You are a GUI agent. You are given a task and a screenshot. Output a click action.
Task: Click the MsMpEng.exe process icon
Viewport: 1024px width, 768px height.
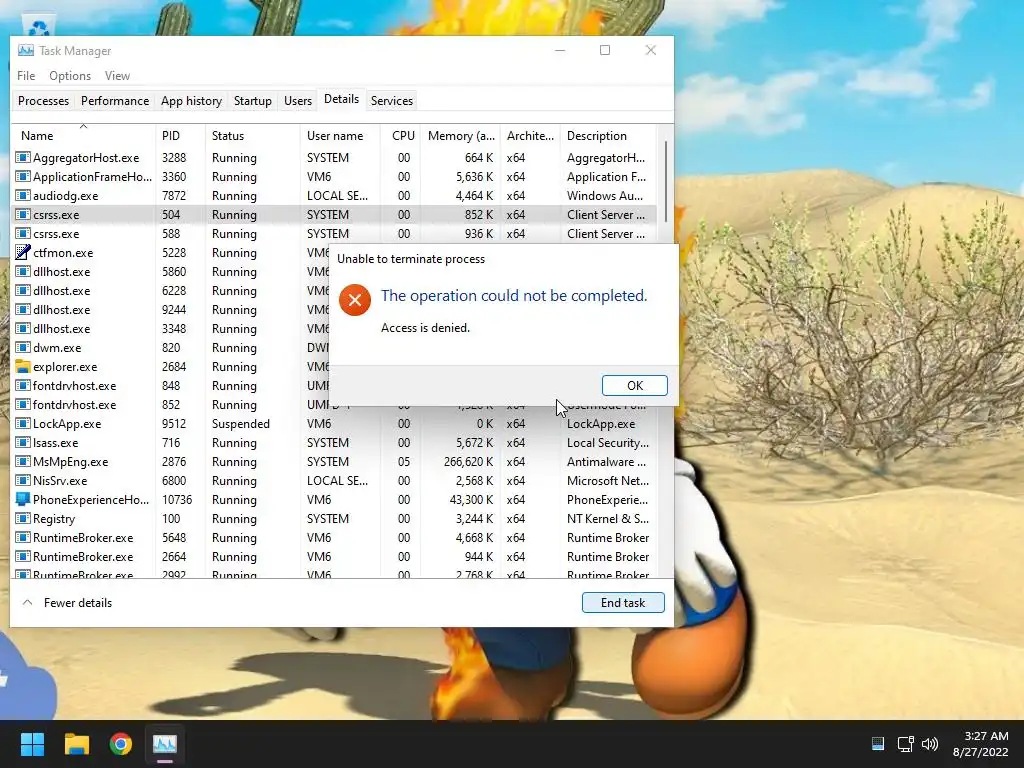click(x=23, y=461)
